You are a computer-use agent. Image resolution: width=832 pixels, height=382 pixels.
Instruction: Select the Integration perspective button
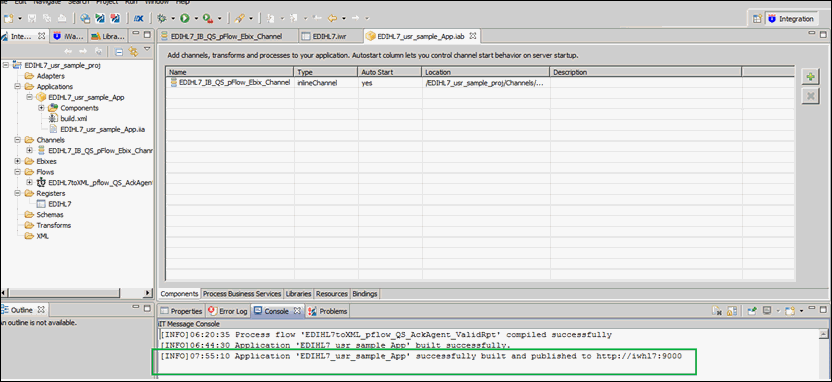click(x=791, y=19)
